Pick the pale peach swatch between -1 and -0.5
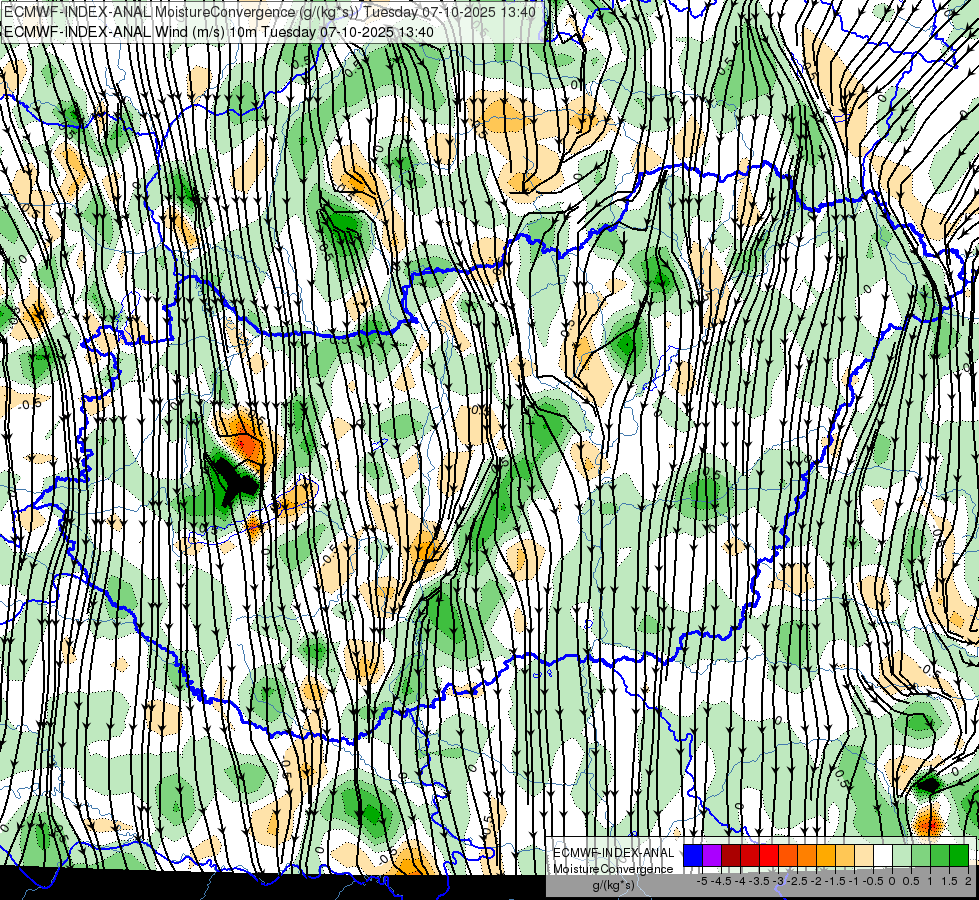 pyautogui.click(x=864, y=856)
